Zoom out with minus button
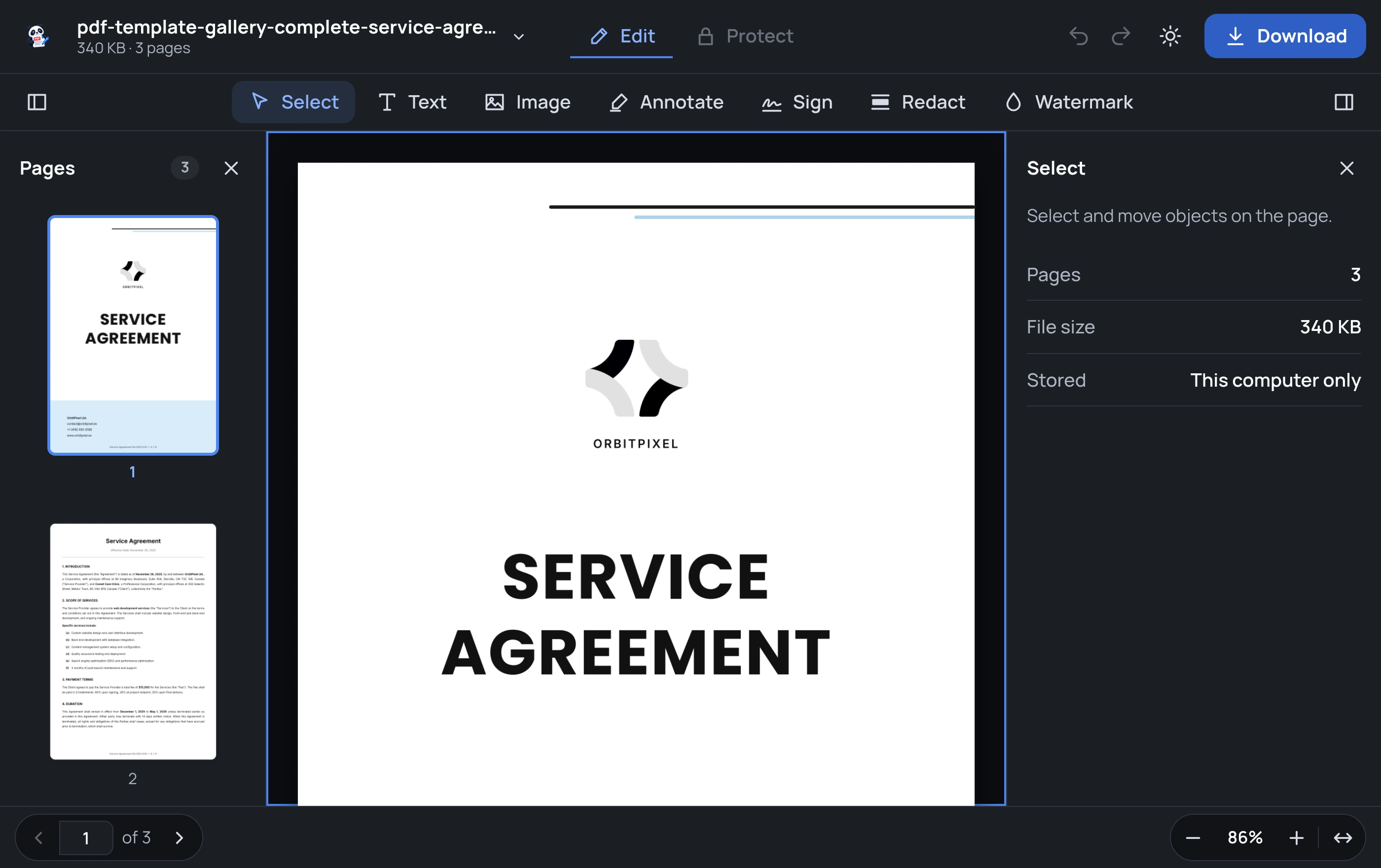Image resolution: width=1381 pixels, height=868 pixels. pos(1193,837)
